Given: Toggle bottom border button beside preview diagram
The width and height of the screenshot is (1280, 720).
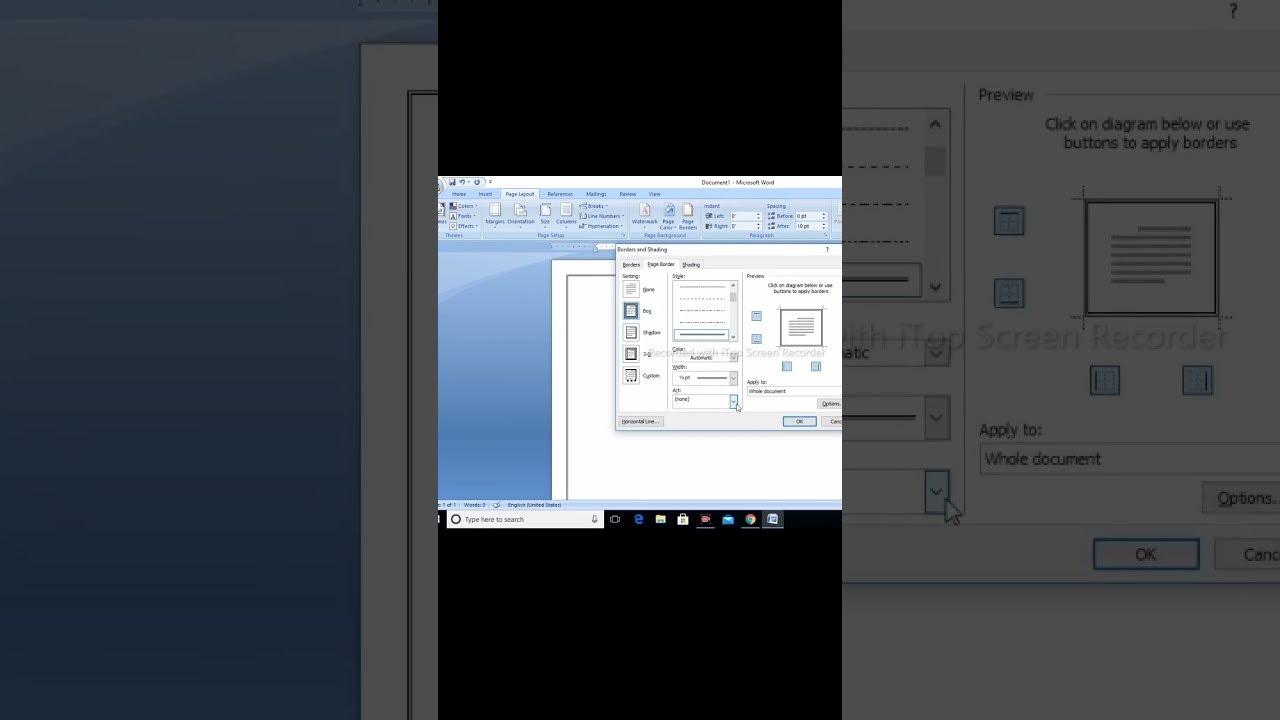Looking at the screenshot, I should [756, 339].
